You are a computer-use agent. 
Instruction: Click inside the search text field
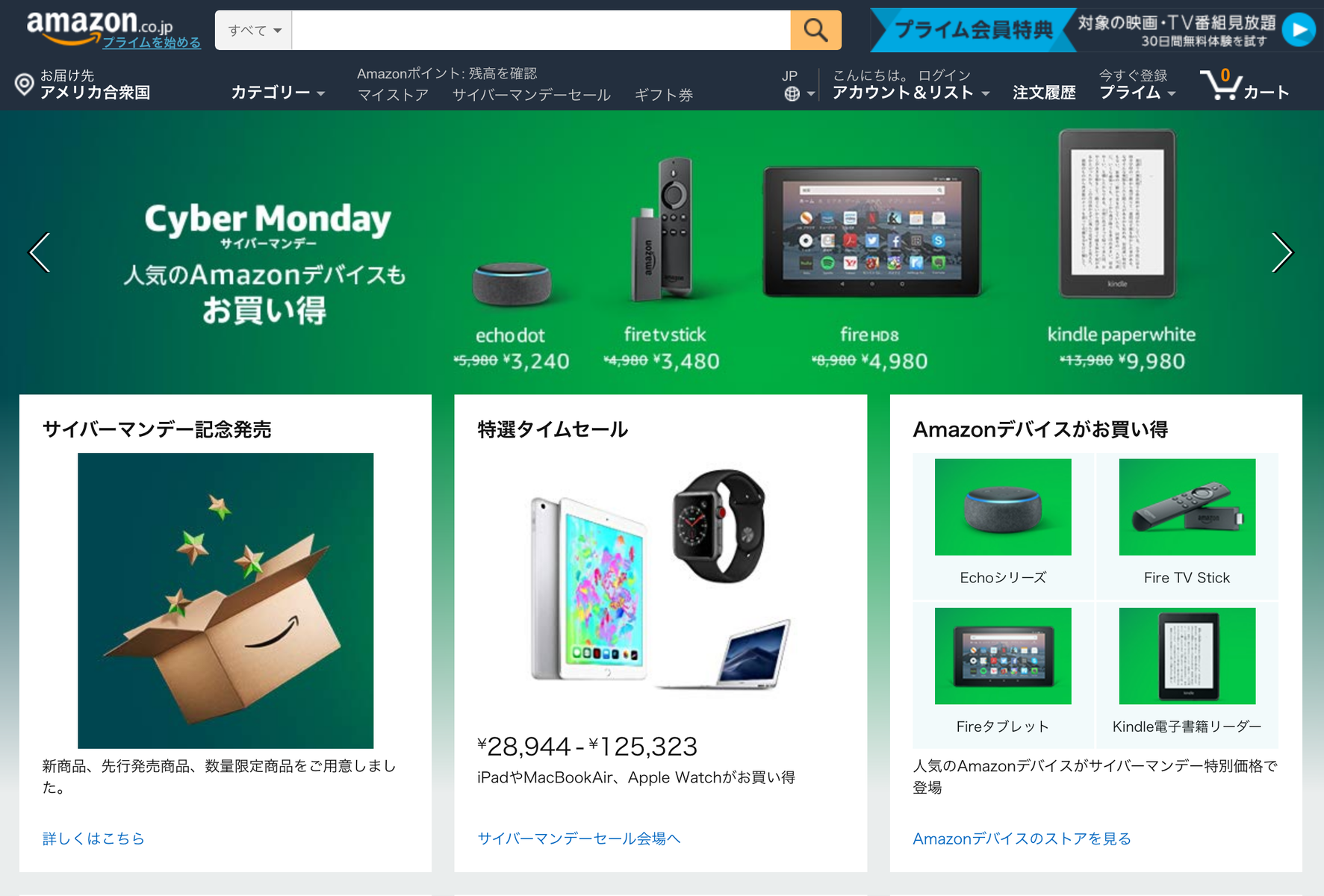pos(541,30)
